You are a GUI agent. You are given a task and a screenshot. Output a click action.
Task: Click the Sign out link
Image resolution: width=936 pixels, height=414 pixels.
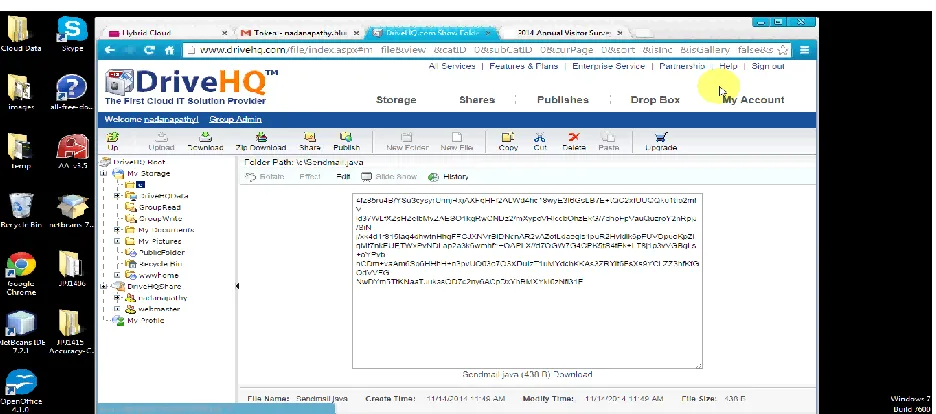click(768, 66)
